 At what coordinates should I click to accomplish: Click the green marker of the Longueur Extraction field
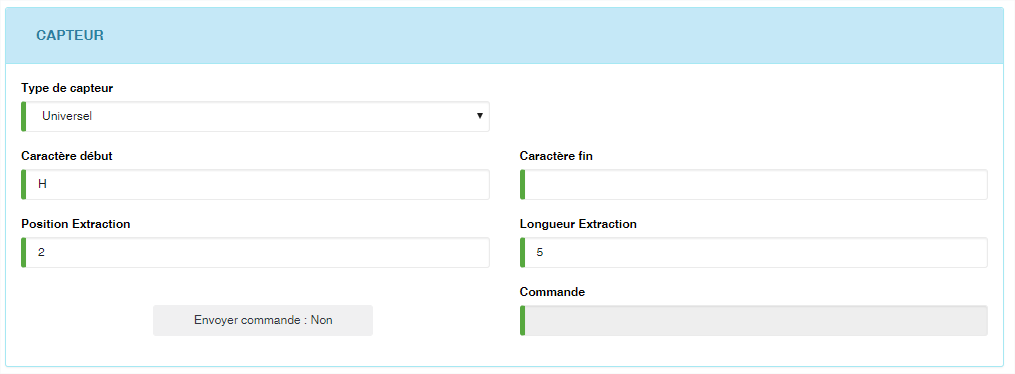coord(522,252)
